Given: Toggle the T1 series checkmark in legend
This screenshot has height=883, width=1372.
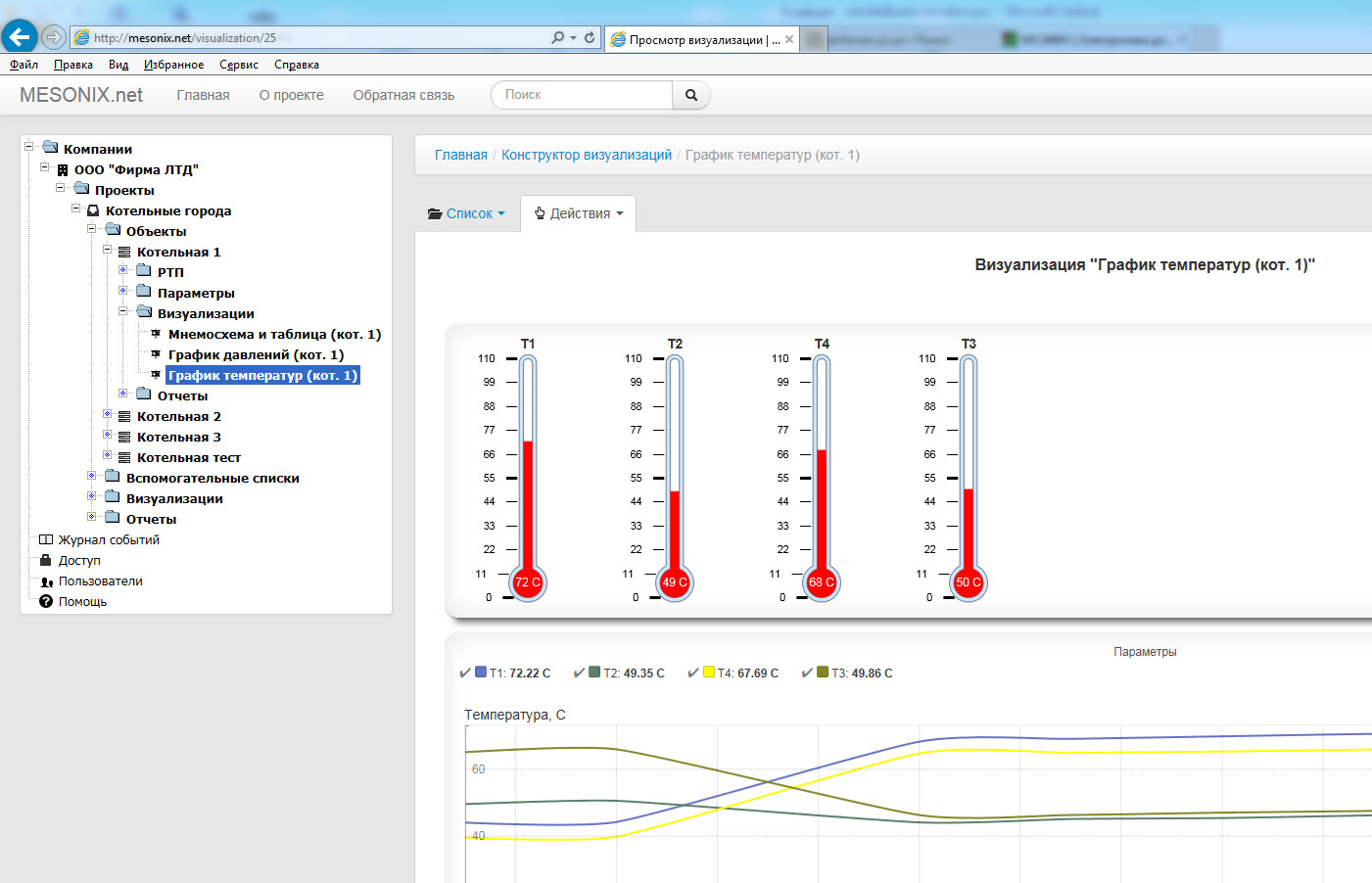Looking at the screenshot, I should (465, 673).
